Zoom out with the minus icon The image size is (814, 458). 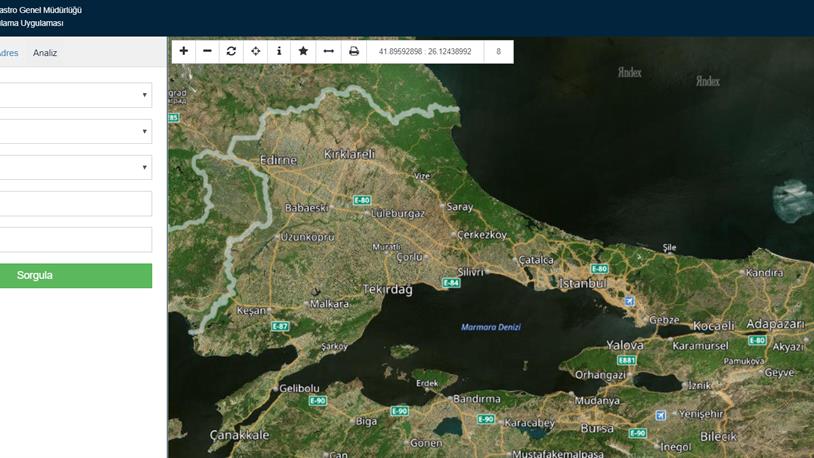pos(208,51)
